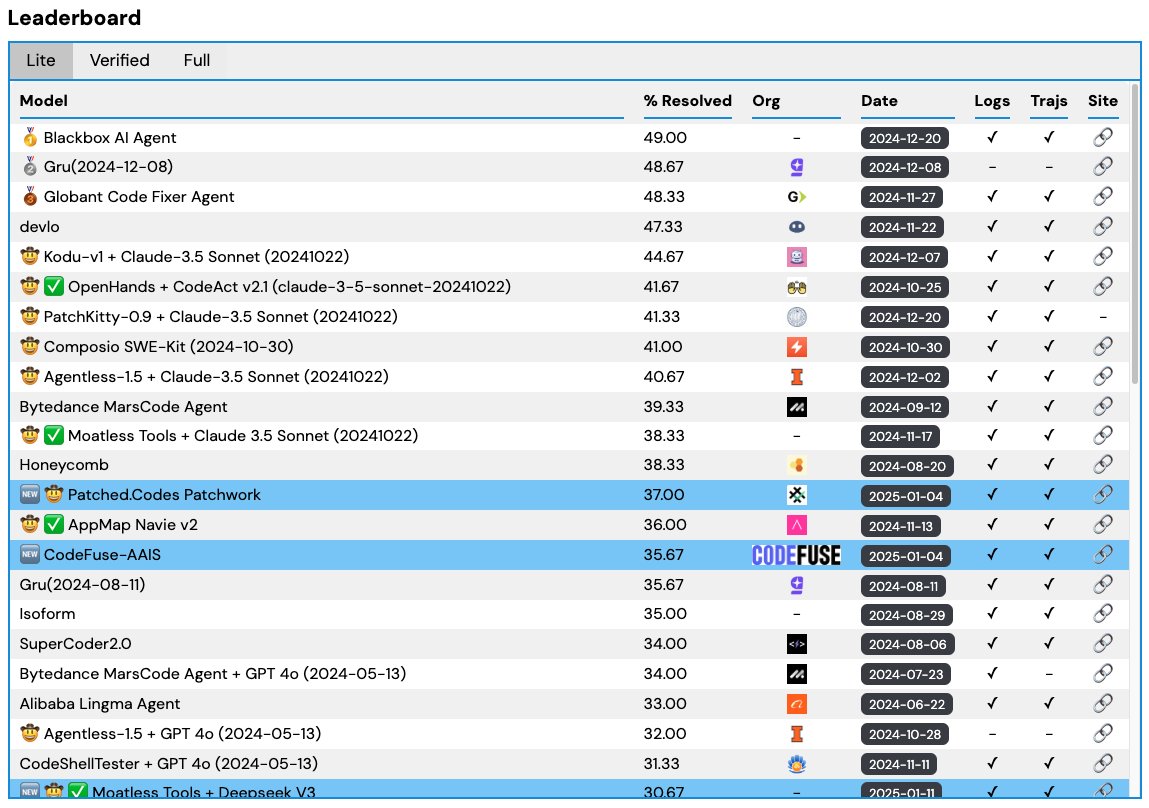Click CodeShellTester + GPT 4o model name
The height and width of the screenshot is (808, 1149).
tap(169, 763)
